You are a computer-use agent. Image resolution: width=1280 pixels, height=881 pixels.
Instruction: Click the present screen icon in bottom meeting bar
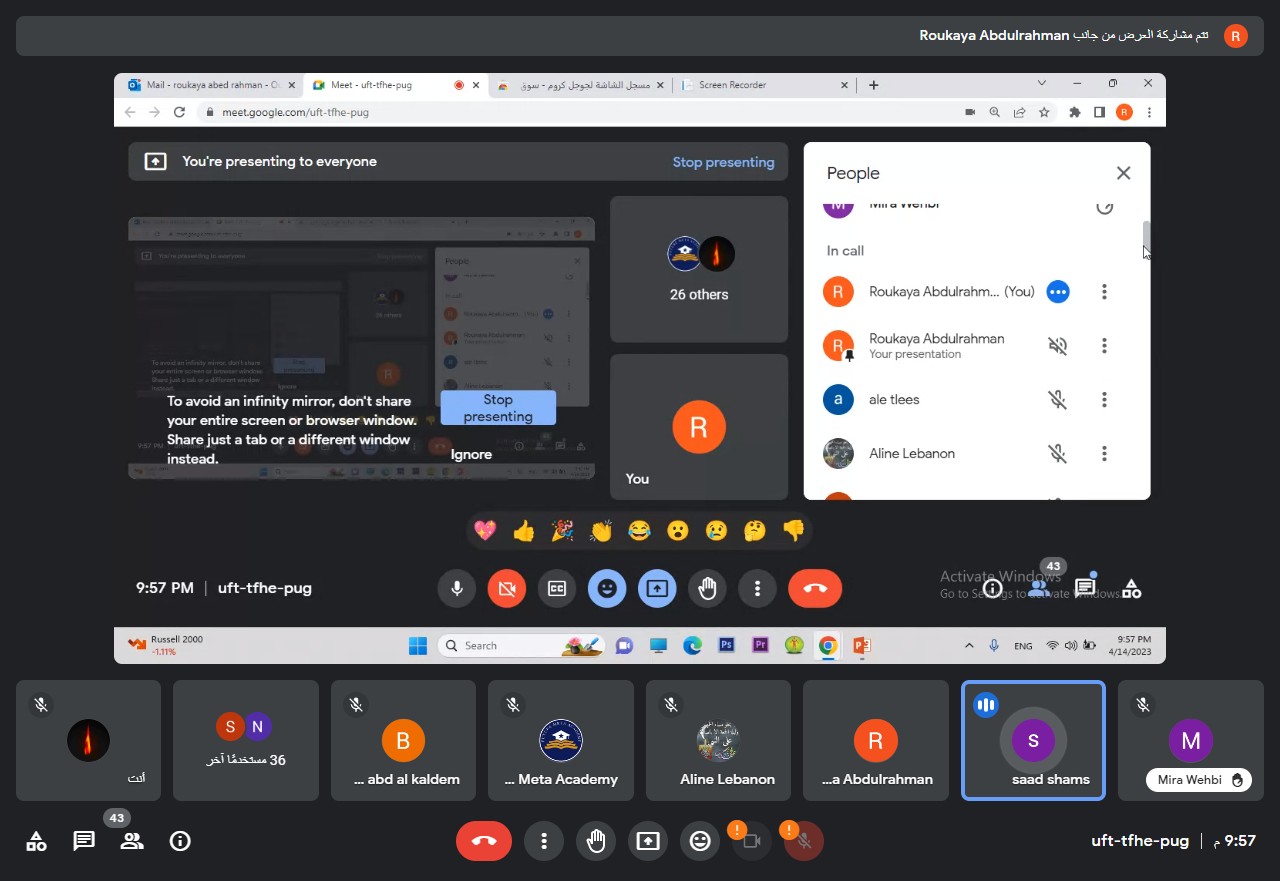648,841
